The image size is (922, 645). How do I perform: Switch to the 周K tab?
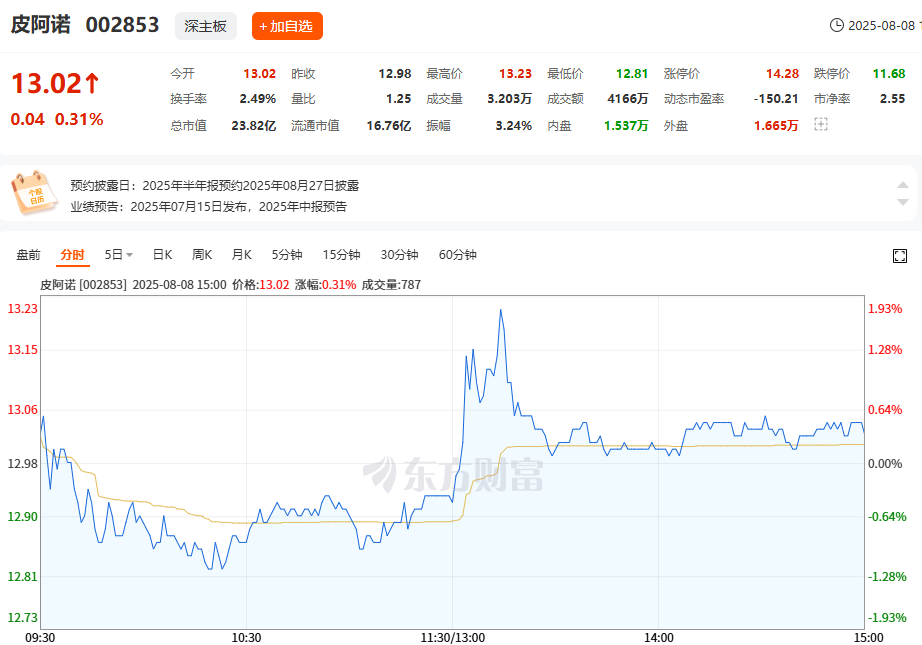click(x=202, y=255)
